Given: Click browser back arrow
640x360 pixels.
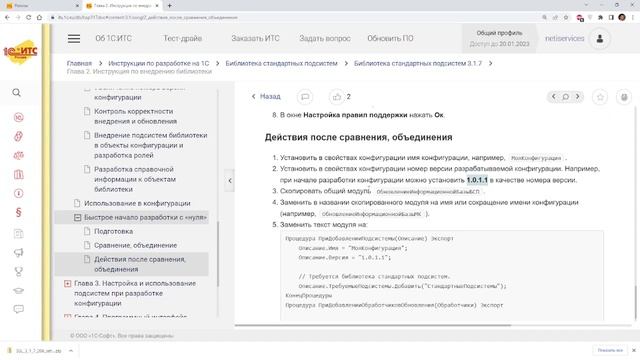Looking at the screenshot, I should coord(7,17).
